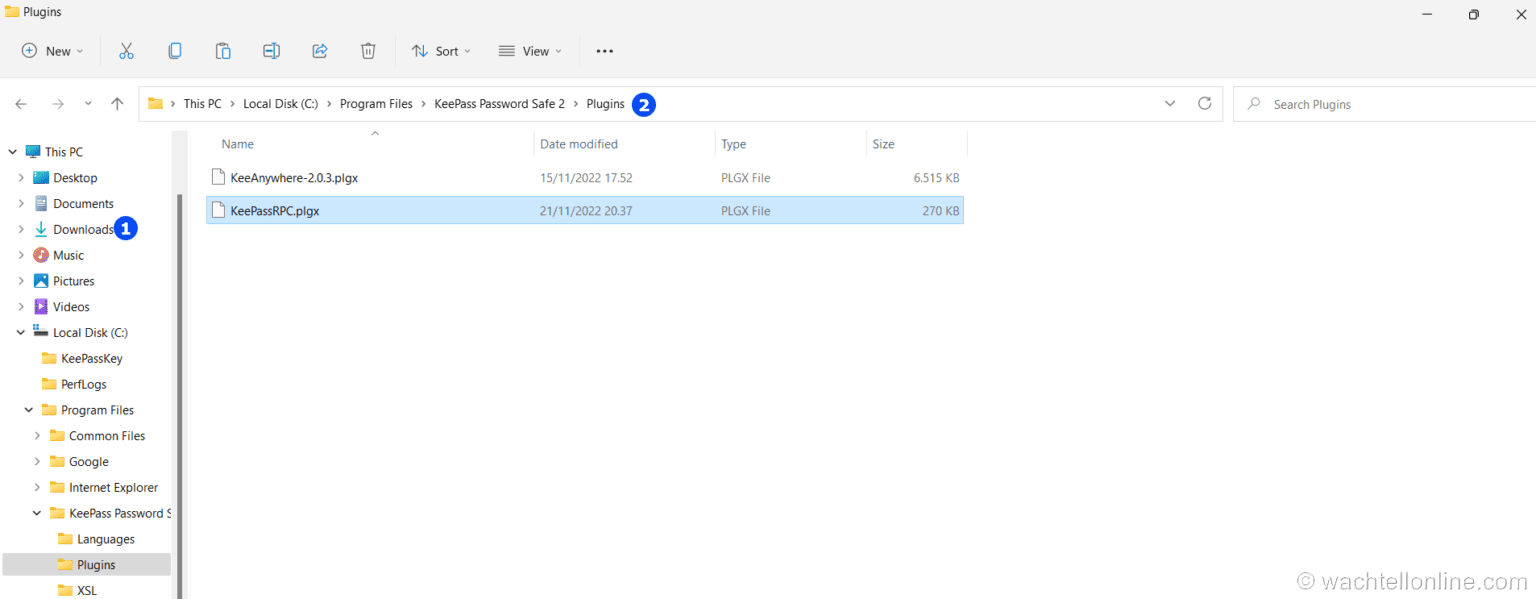Click the Copy icon in the toolbar
Image resolution: width=1536 pixels, height=599 pixels.
tap(175, 50)
